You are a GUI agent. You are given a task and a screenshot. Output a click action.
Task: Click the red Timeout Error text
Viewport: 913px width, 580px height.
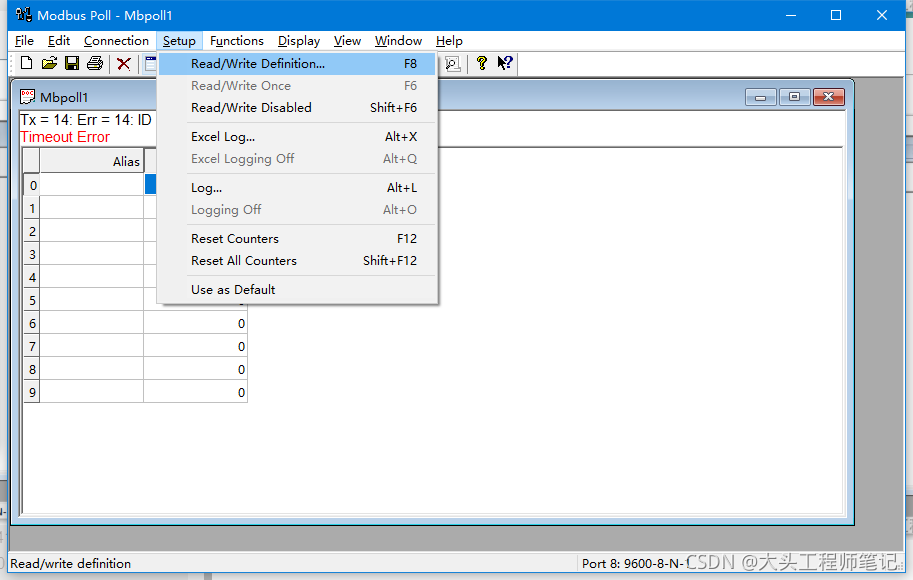65,137
